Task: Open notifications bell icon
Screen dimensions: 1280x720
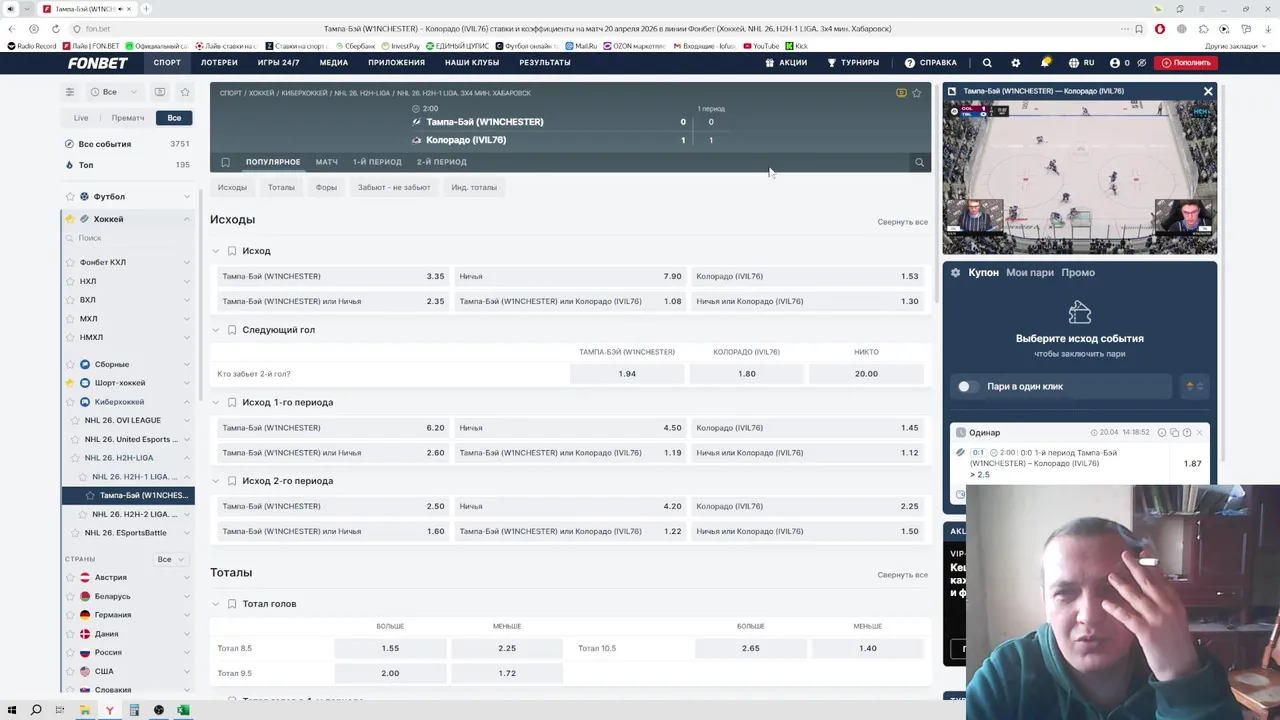Action: click(1045, 63)
